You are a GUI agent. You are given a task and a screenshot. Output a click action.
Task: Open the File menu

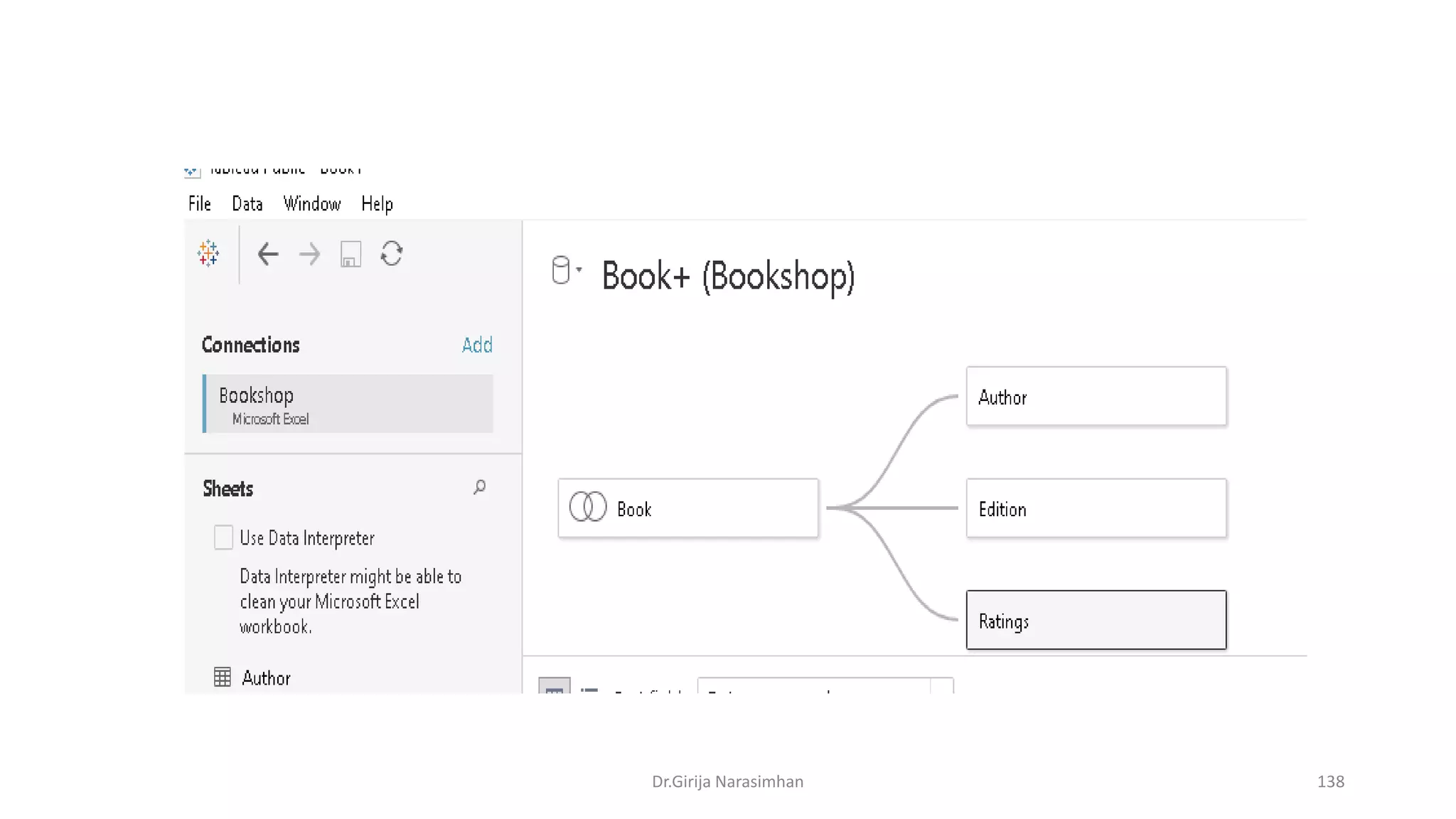[x=199, y=204]
